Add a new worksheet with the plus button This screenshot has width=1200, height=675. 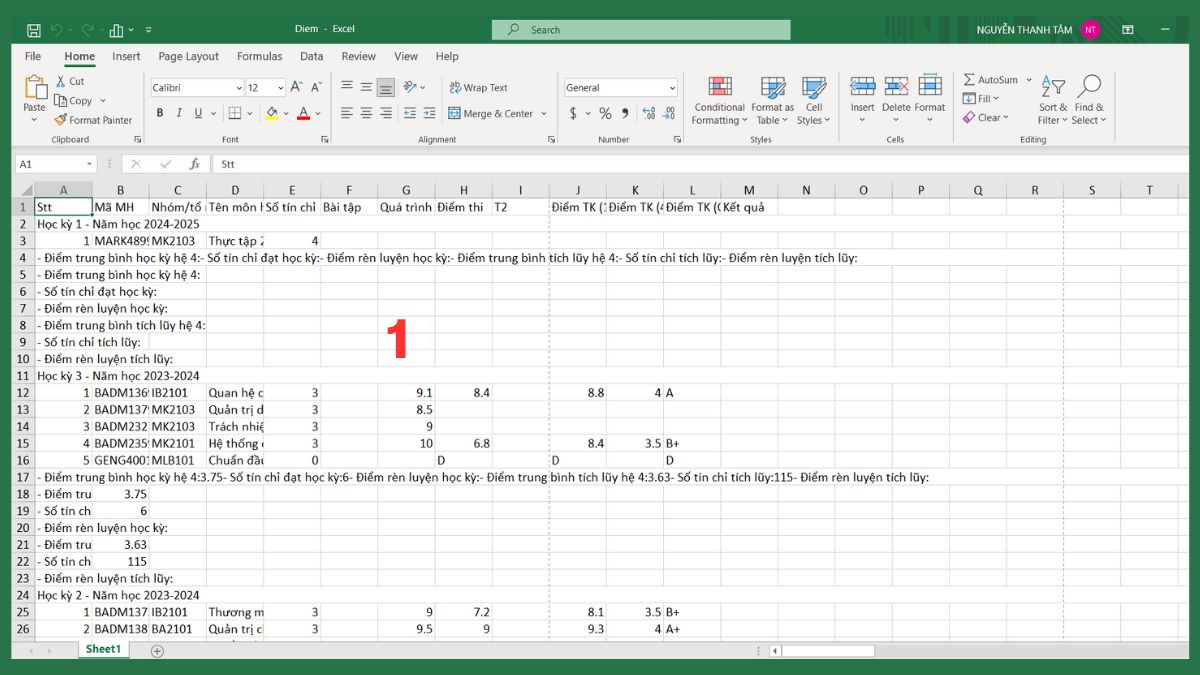click(x=156, y=650)
